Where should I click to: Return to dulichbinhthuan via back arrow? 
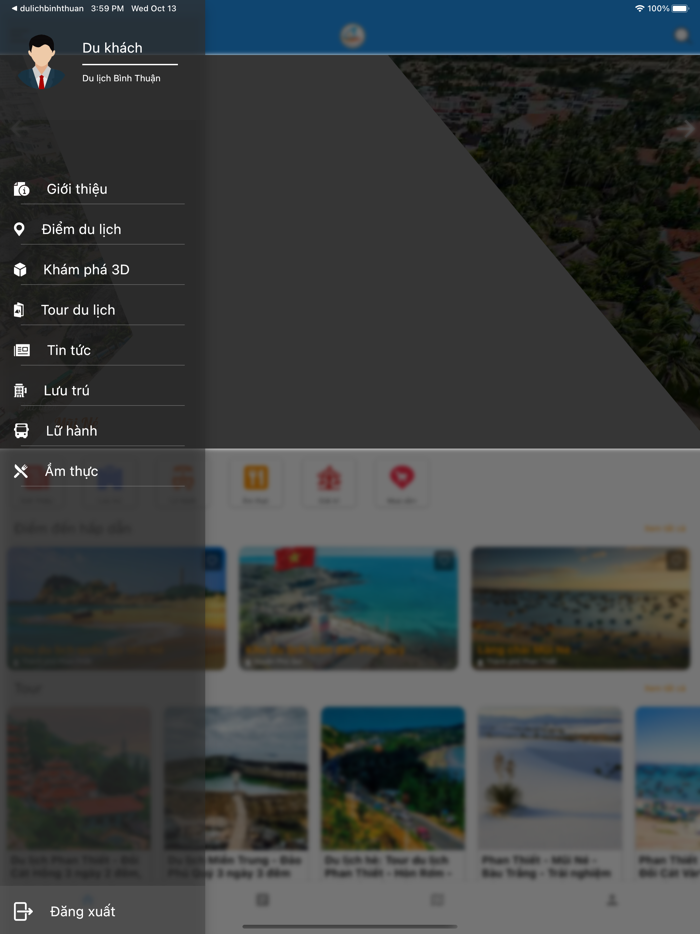(x=47, y=8)
